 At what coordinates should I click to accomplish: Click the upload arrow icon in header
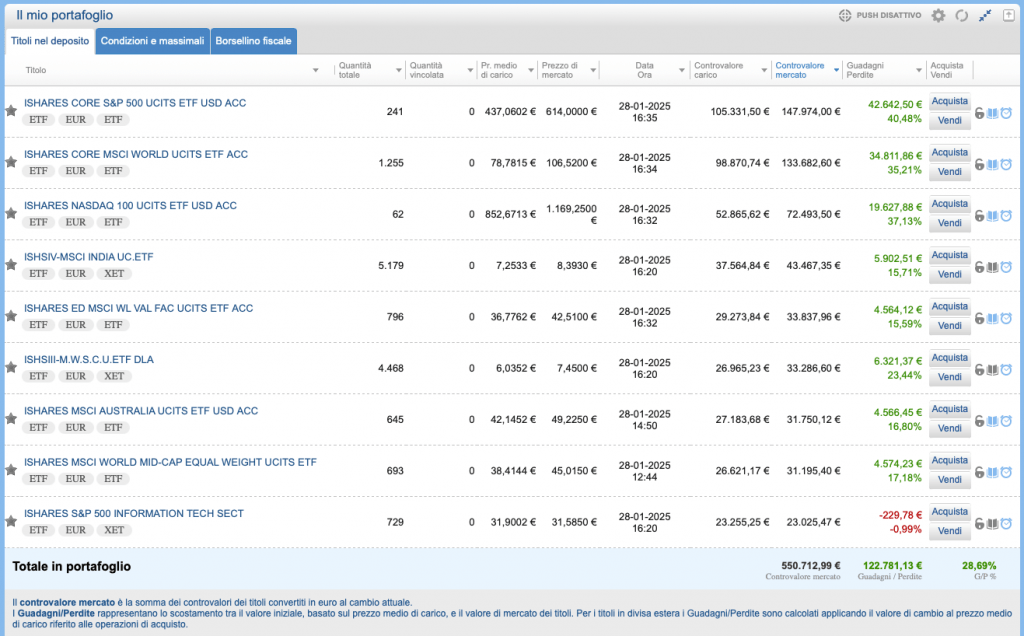pyautogui.click(x=1008, y=16)
